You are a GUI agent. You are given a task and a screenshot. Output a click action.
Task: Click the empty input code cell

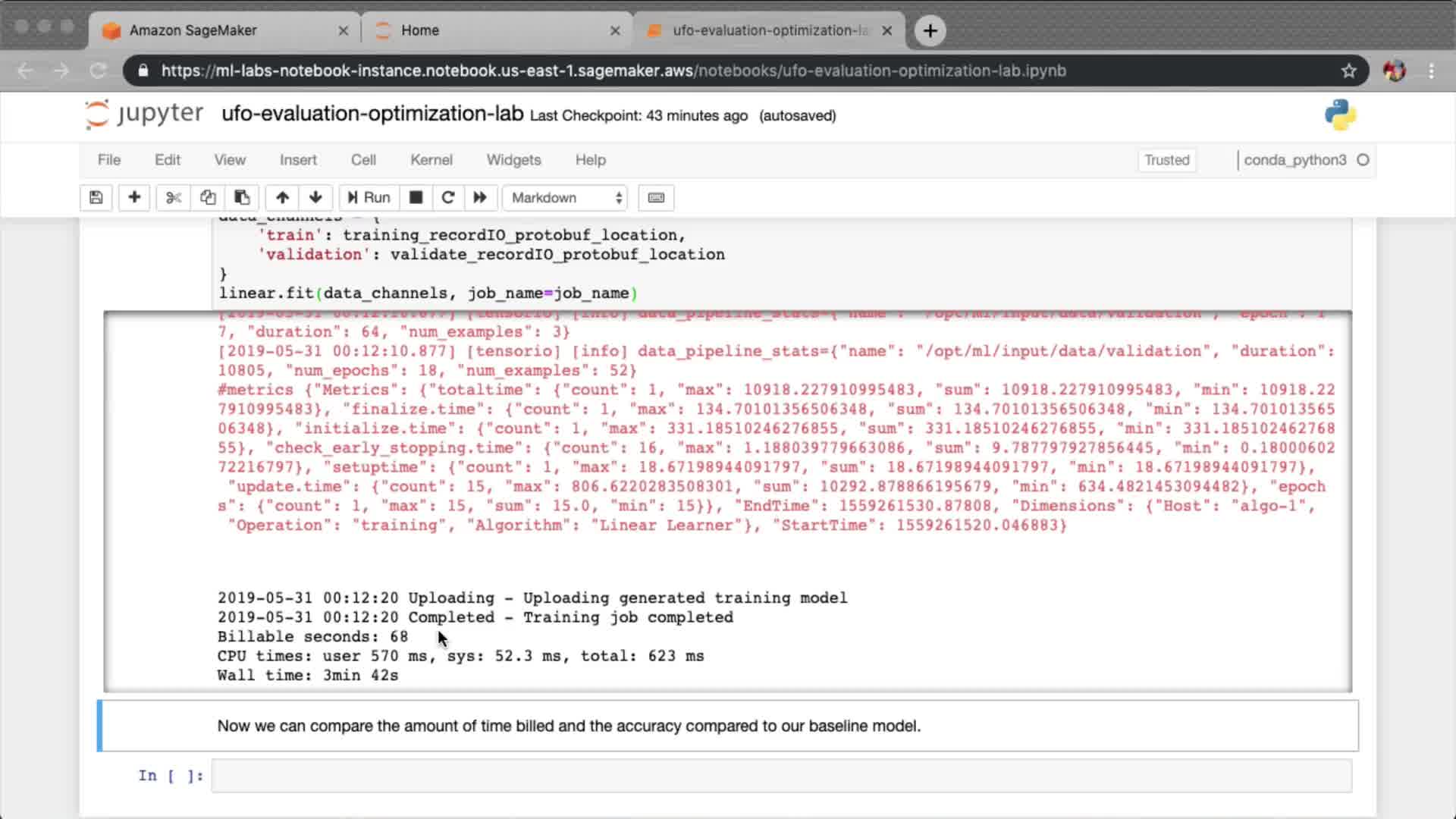pyautogui.click(x=781, y=776)
